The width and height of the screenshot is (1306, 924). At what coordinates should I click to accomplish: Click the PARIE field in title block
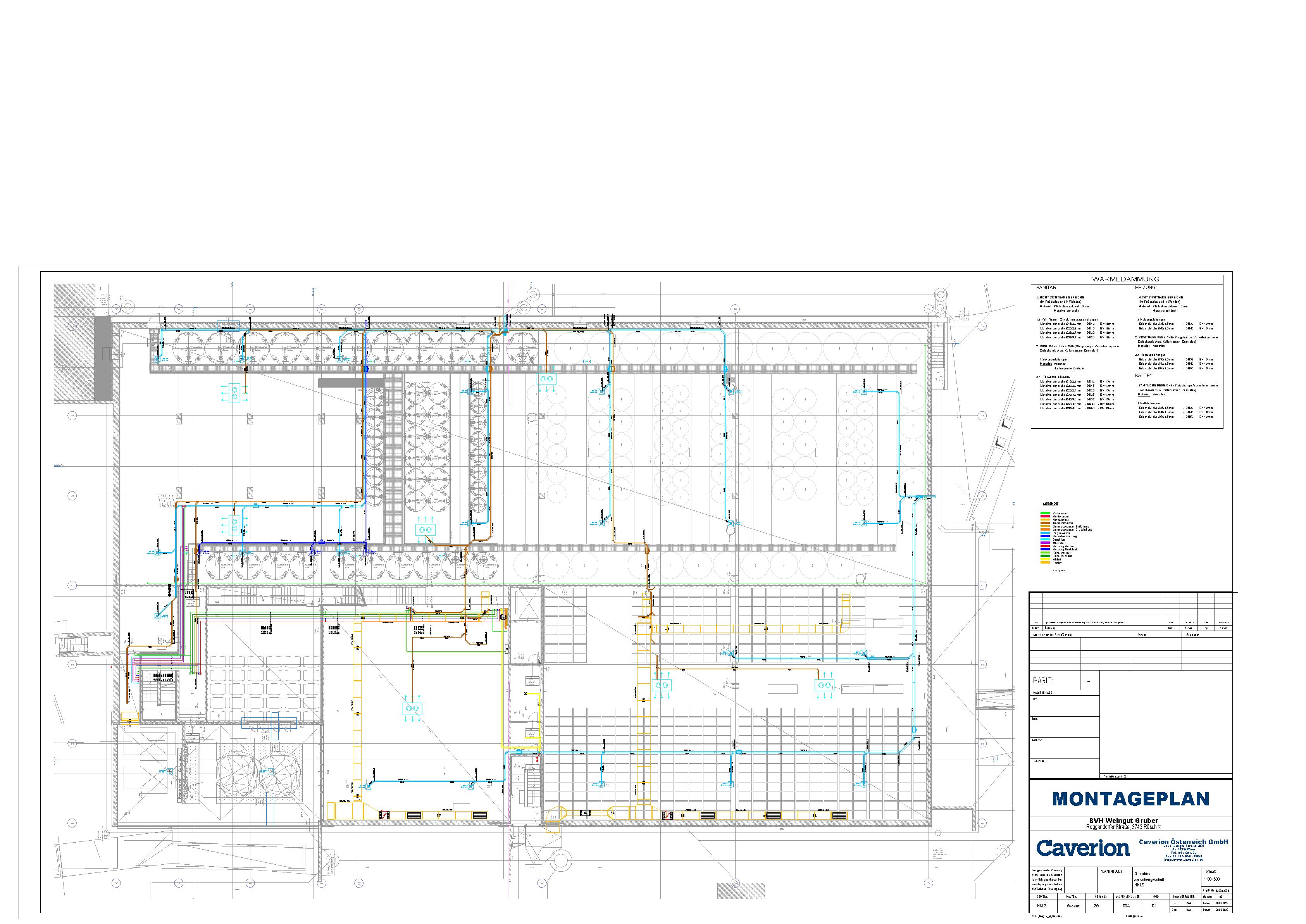pyautogui.click(x=1043, y=681)
